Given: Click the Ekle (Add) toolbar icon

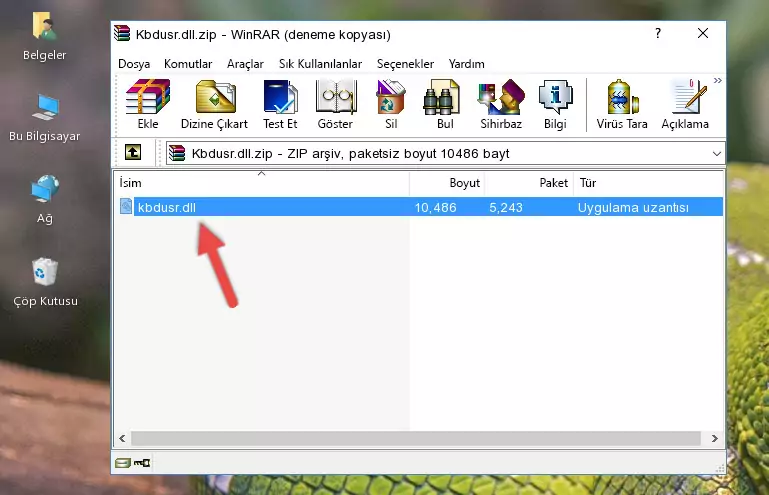Looking at the screenshot, I should click(x=148, y=104).
